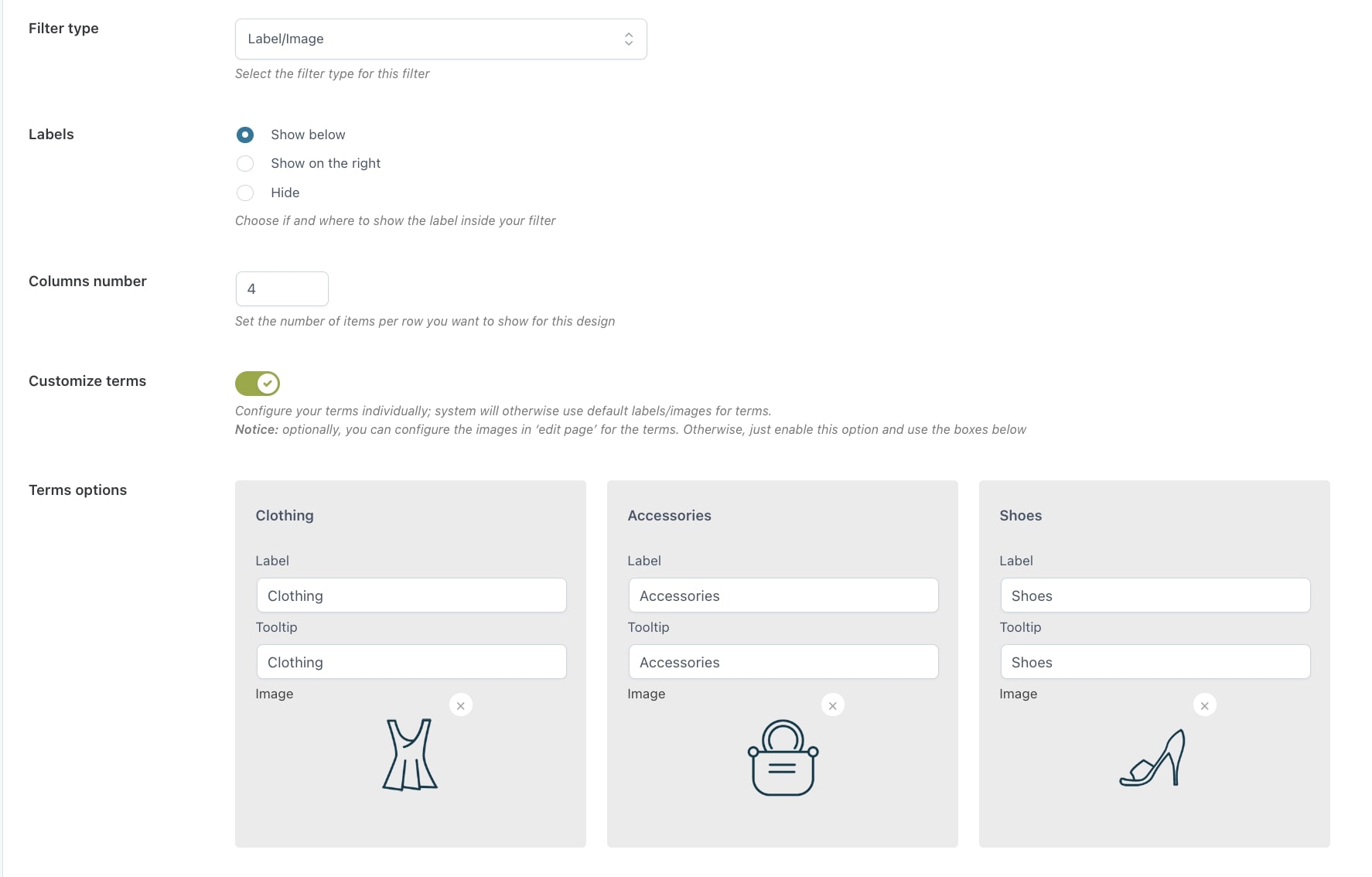Click the Columns number field

click(x=282, y=288)
